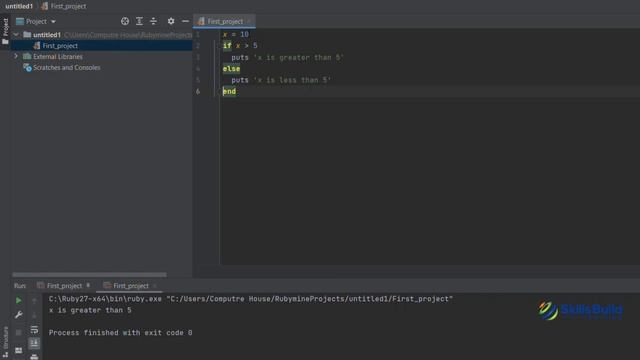Click untitled1 in navigation breadcrumb

coord(19,6)
